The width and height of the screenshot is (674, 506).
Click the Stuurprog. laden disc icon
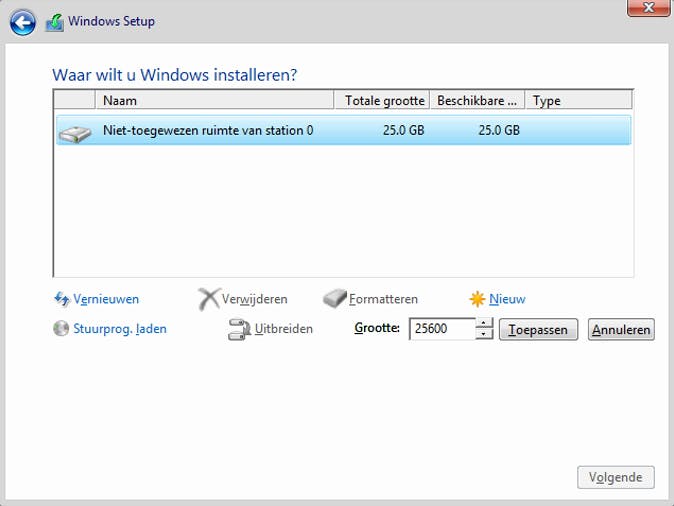coord(61,328)
